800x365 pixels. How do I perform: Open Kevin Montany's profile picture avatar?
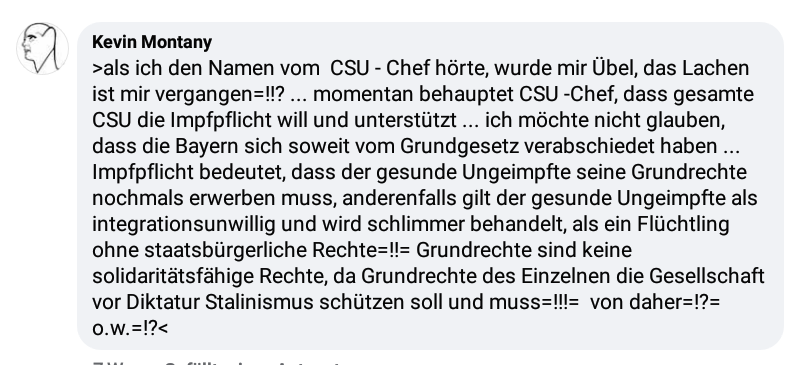tap(43, 48)
